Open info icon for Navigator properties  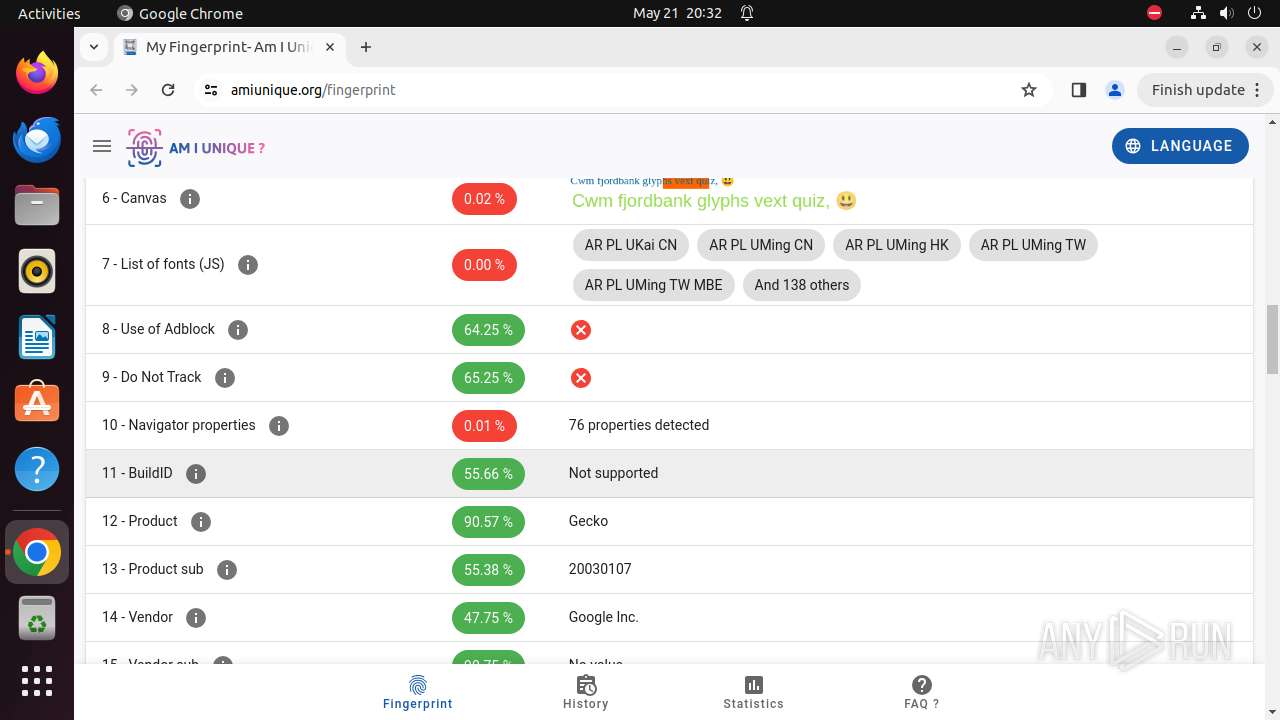pyautogui.click(x=278, y=425)
